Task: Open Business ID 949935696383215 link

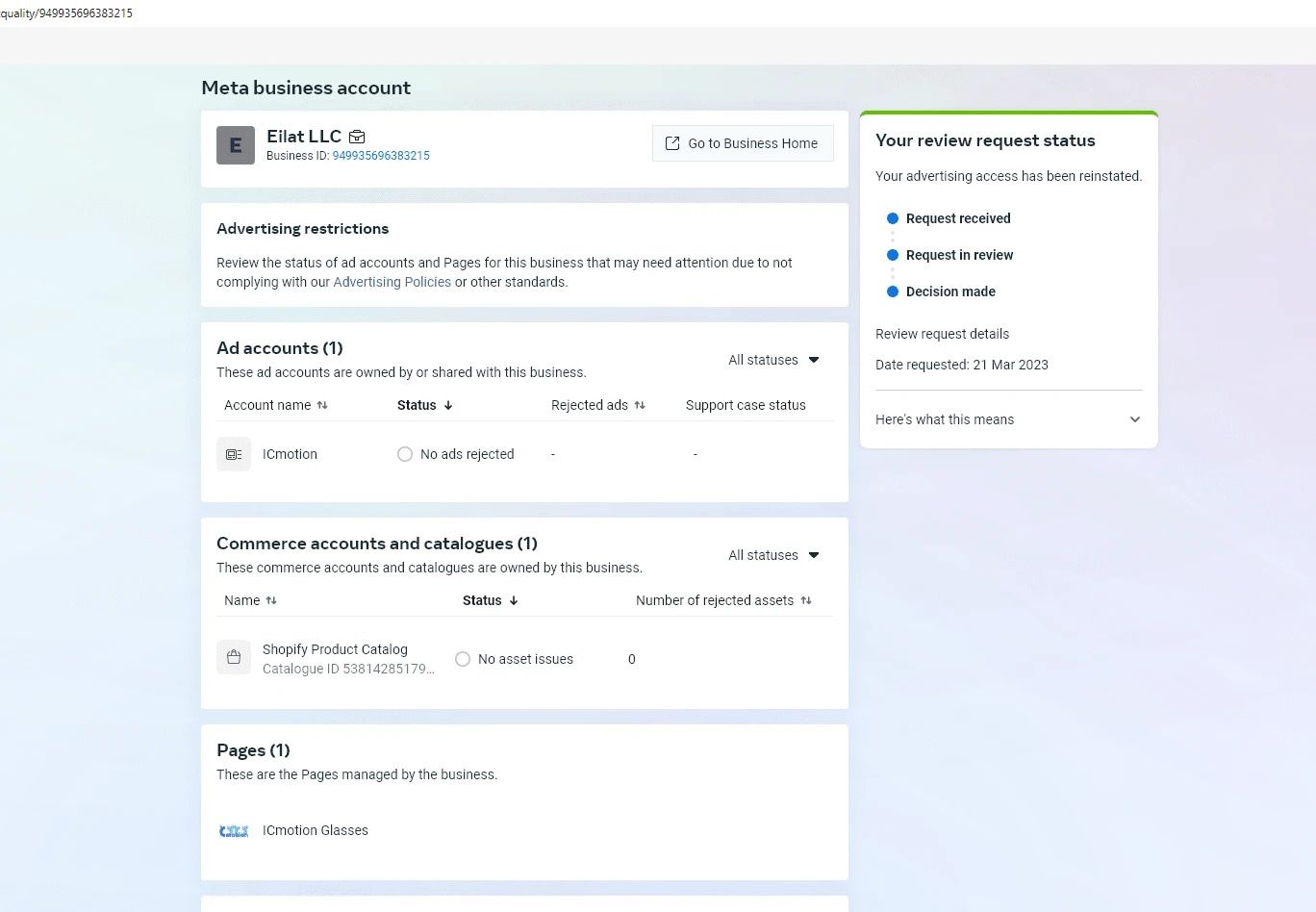Action: pos(381,156)
